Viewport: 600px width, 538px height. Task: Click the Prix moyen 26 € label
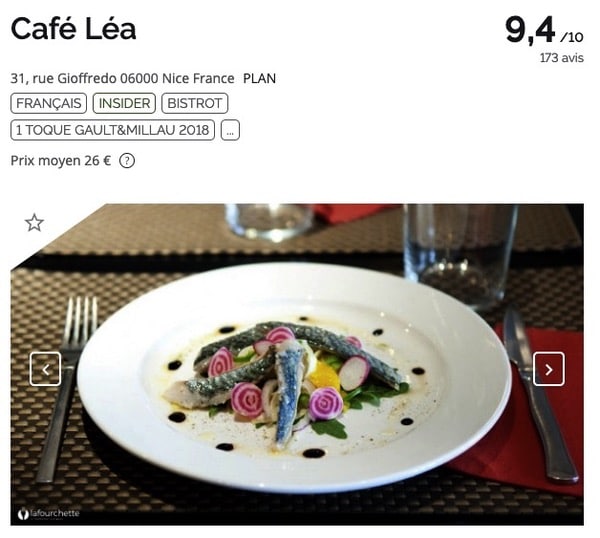[x=61, y=161]
